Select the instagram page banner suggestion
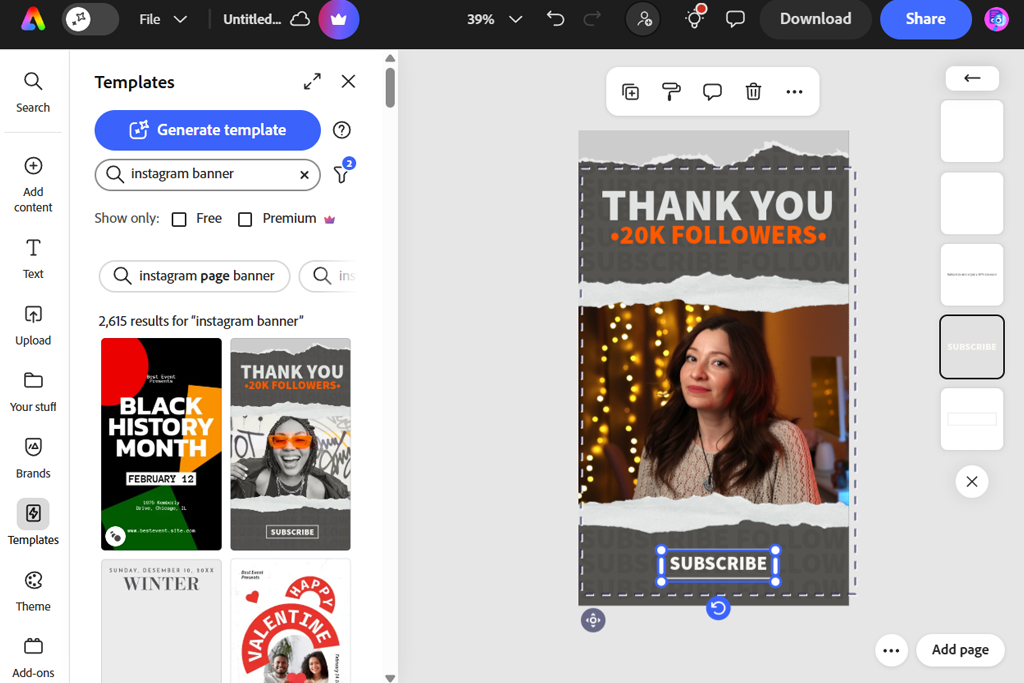Viewport: 1024px width, 683px height. (x=195, y=276)
